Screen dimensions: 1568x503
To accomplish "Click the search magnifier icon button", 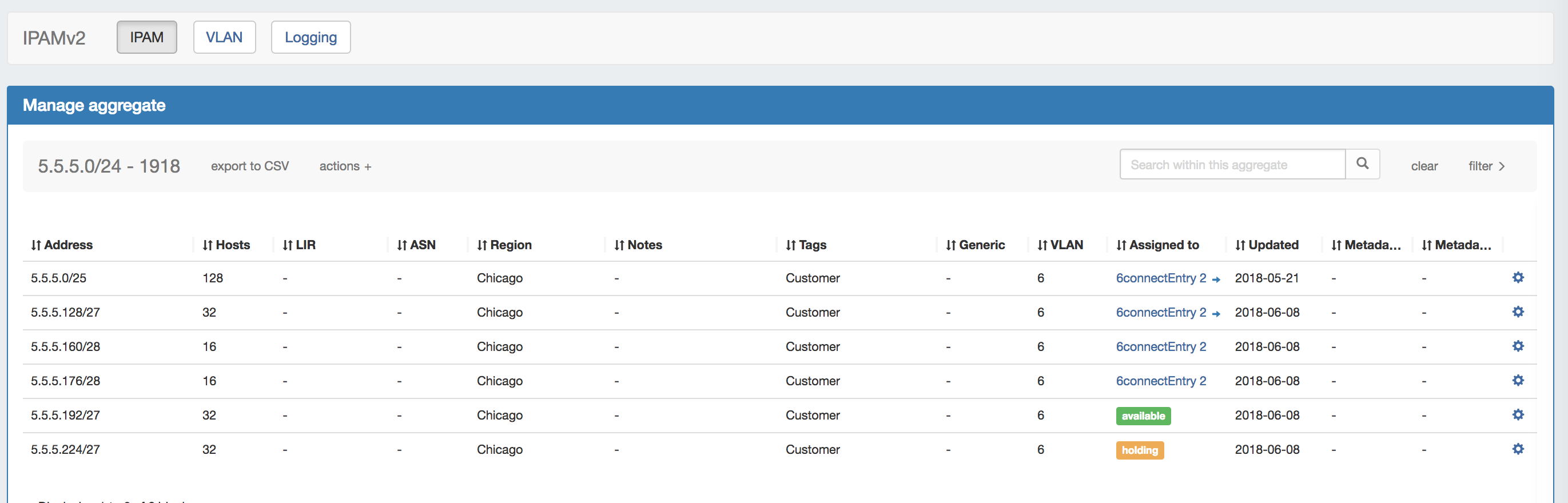I will point(1362,163).
